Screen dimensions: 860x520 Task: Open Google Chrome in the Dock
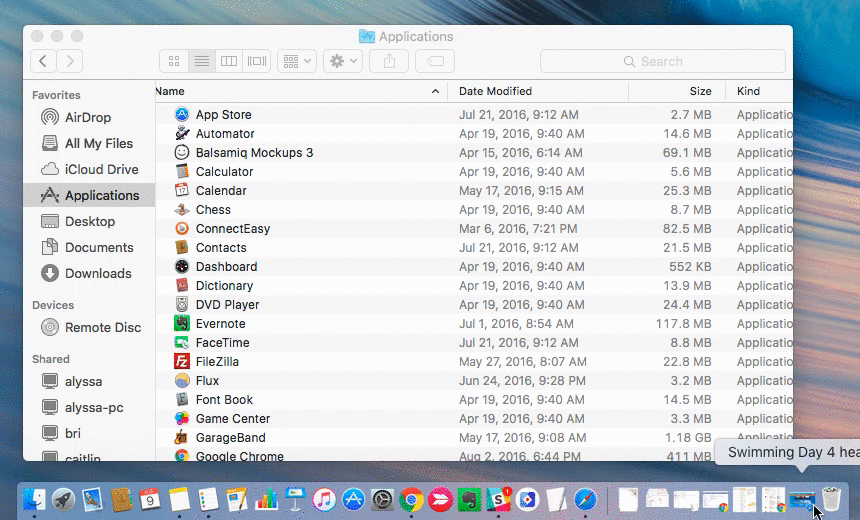pos(411,499)
